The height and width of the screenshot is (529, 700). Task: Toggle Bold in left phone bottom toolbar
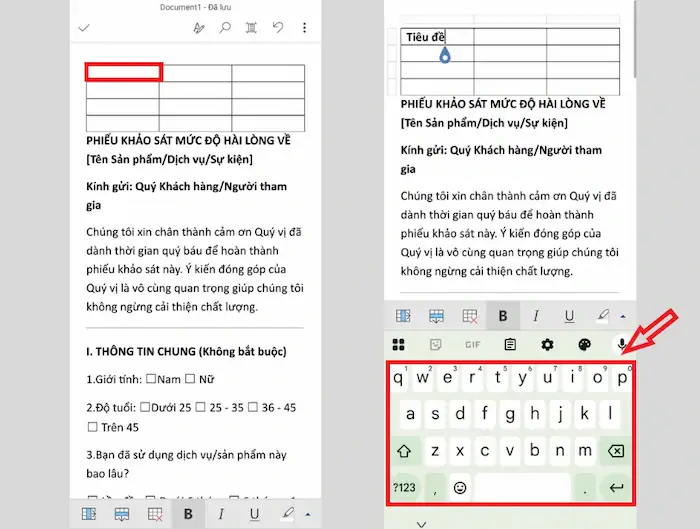(188, 514)
